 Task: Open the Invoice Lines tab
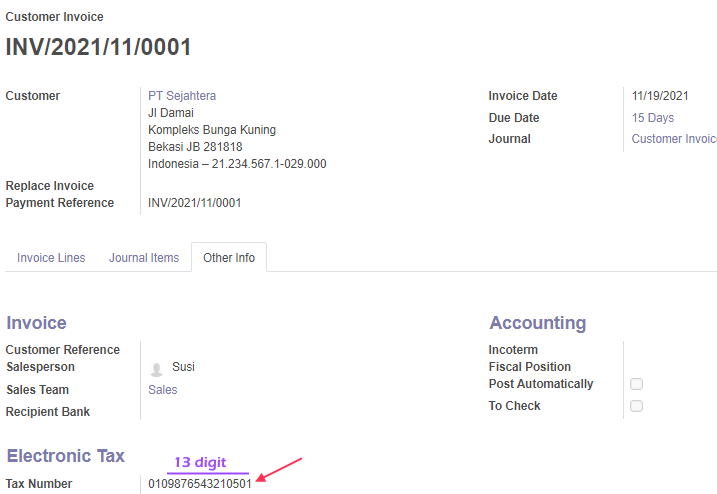click(x=51, y=258)
